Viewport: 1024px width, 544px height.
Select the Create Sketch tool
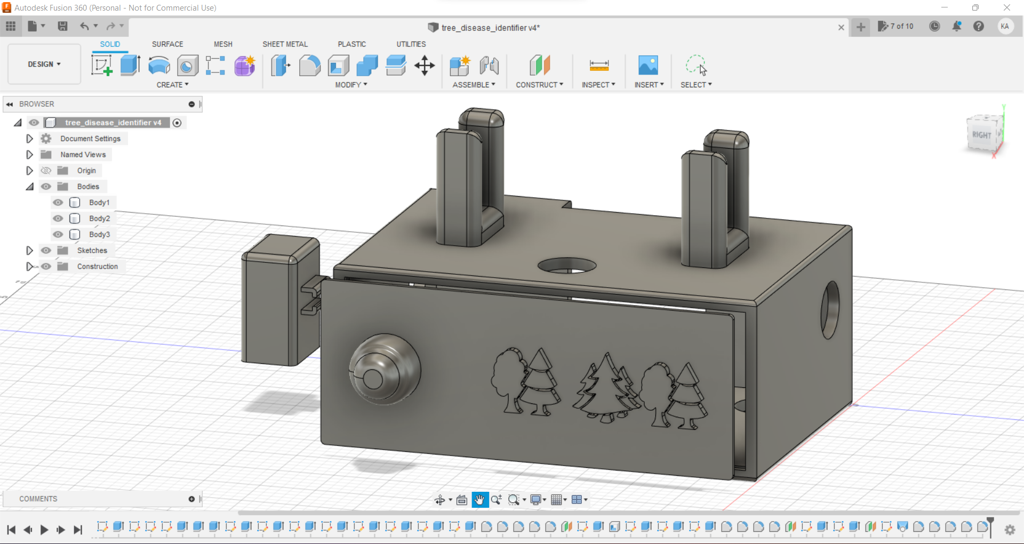pos(102,66)
